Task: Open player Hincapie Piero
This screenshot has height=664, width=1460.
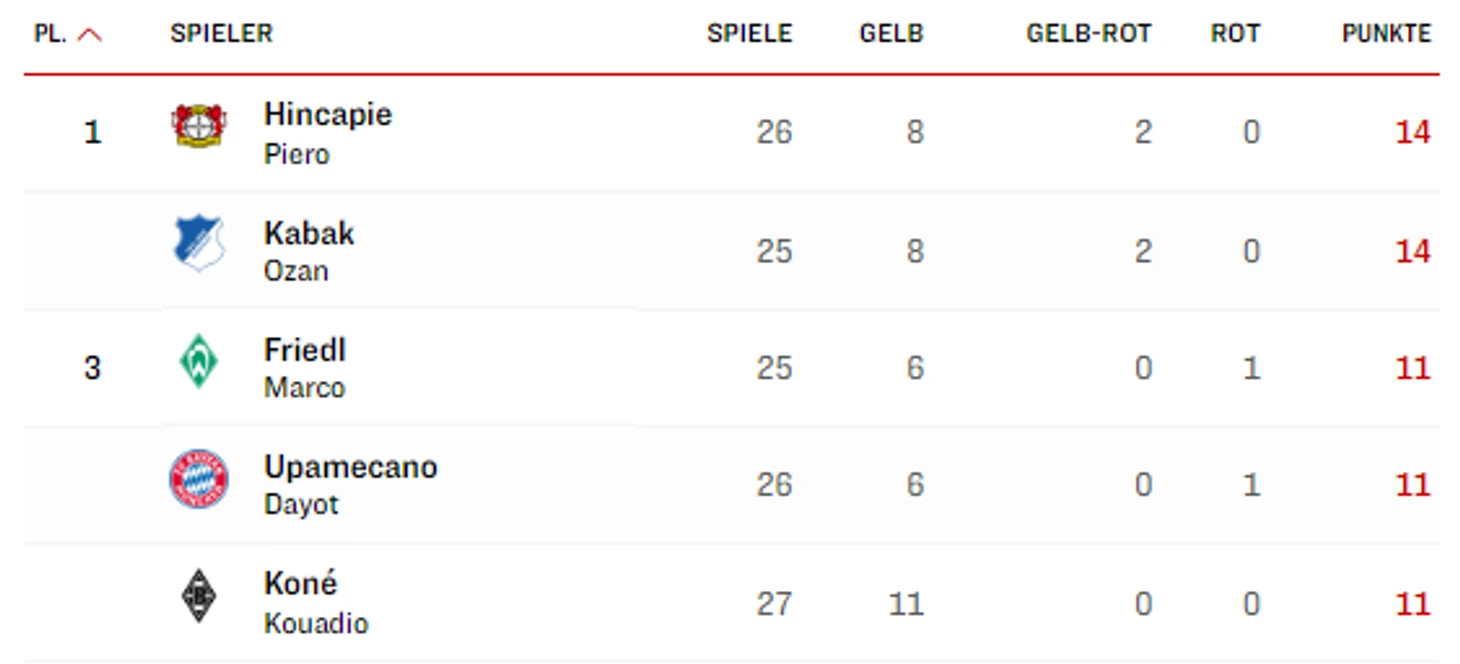Action: point(328,132)
